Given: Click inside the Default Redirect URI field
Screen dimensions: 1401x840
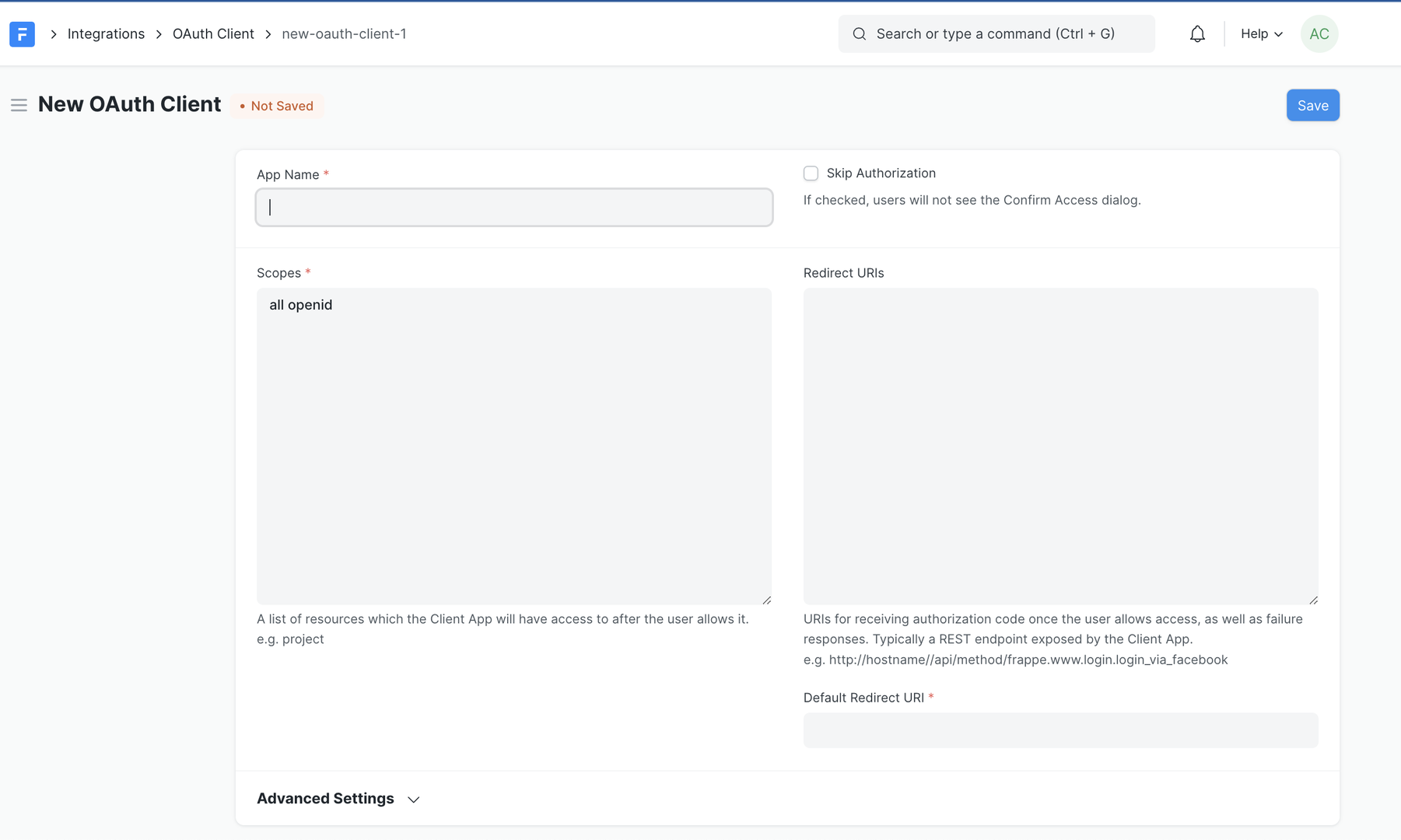Looking at the screenshot, I should pos(1060,730).
